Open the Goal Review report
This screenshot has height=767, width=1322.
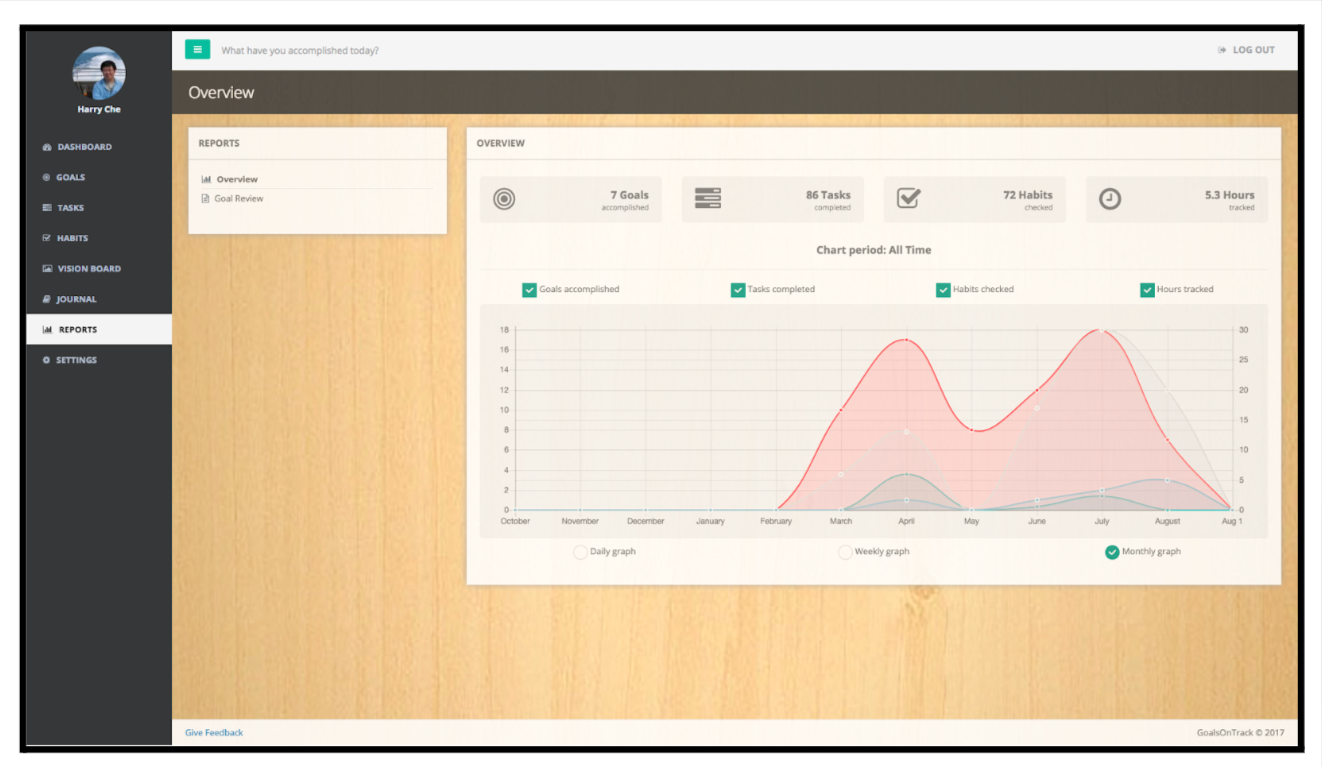pyautogui.click(x=236, y=198)
